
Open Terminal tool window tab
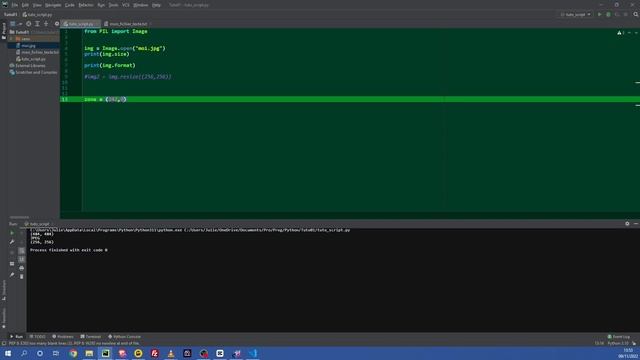[x=91, y=337]
